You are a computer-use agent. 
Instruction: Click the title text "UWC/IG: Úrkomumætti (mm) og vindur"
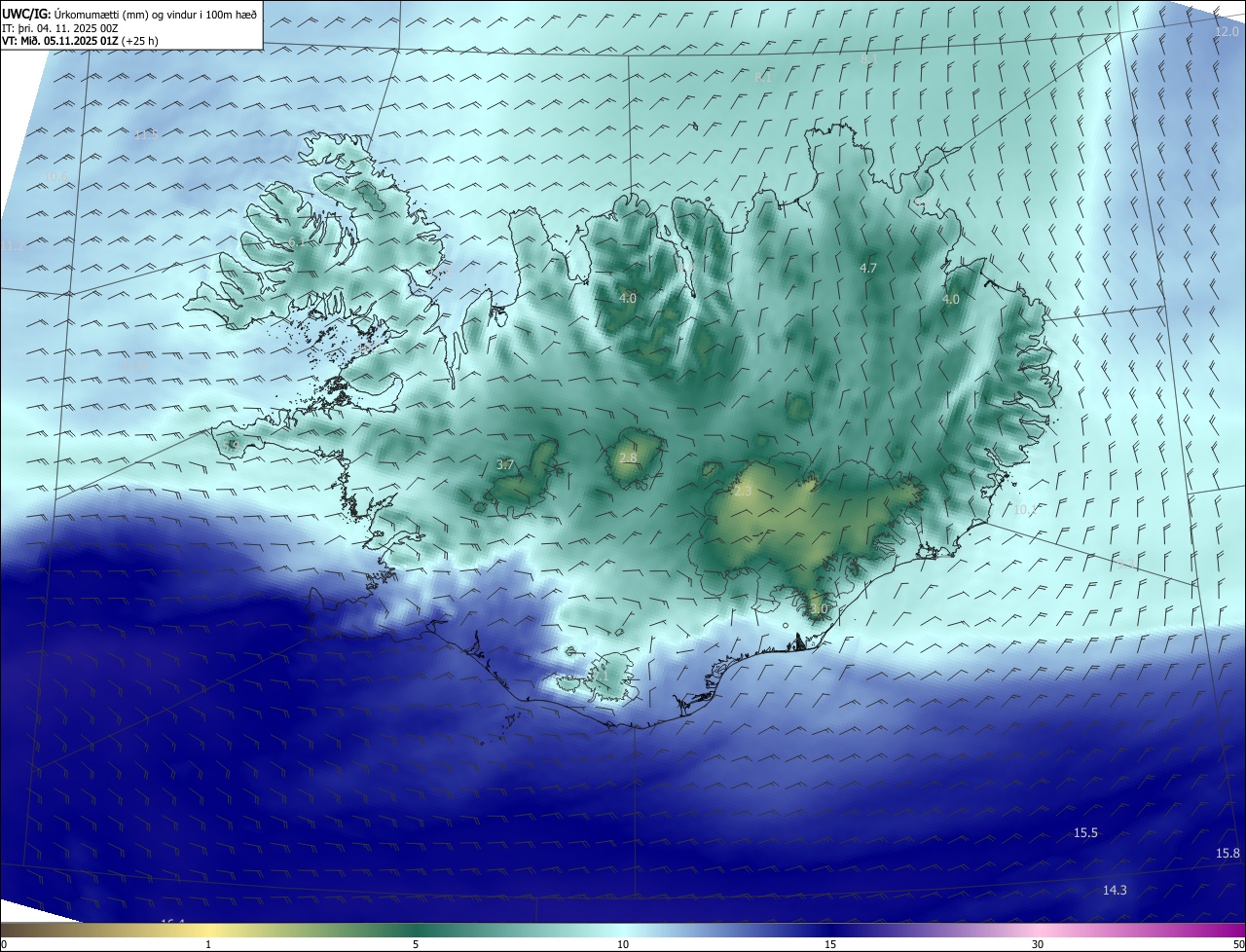coord(99,14)
